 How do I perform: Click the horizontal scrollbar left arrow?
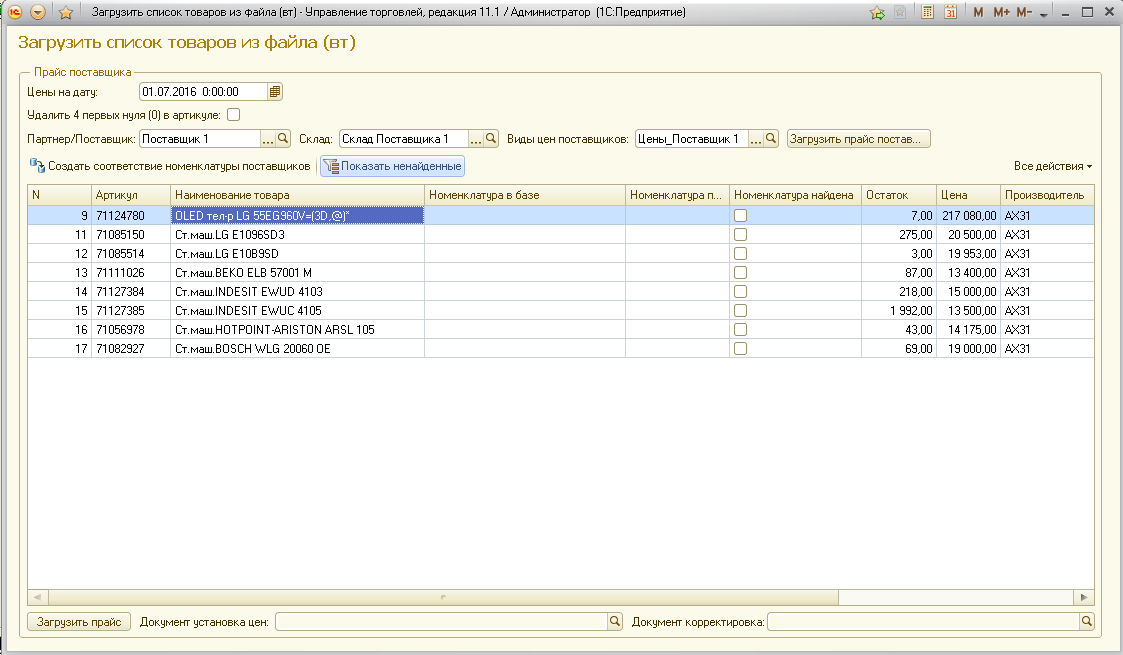(x=38, y=597)
